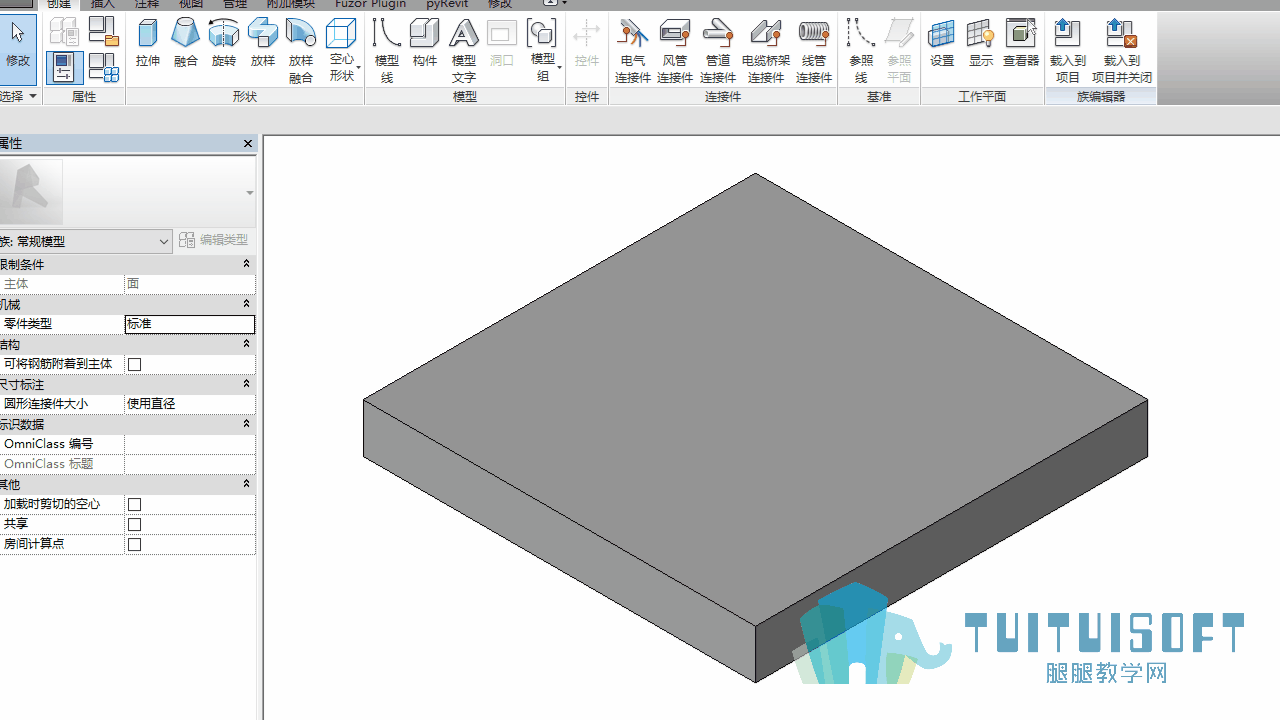Click 载入到项目 load into project
This screenshot has height=720, width=1280.
[1068, 50]
